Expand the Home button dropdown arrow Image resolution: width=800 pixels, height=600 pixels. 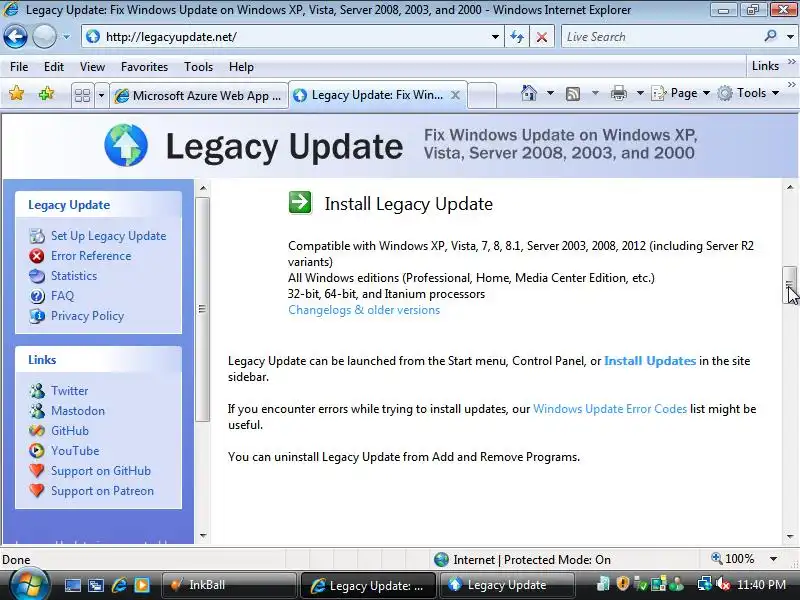(x=550, y=93)
